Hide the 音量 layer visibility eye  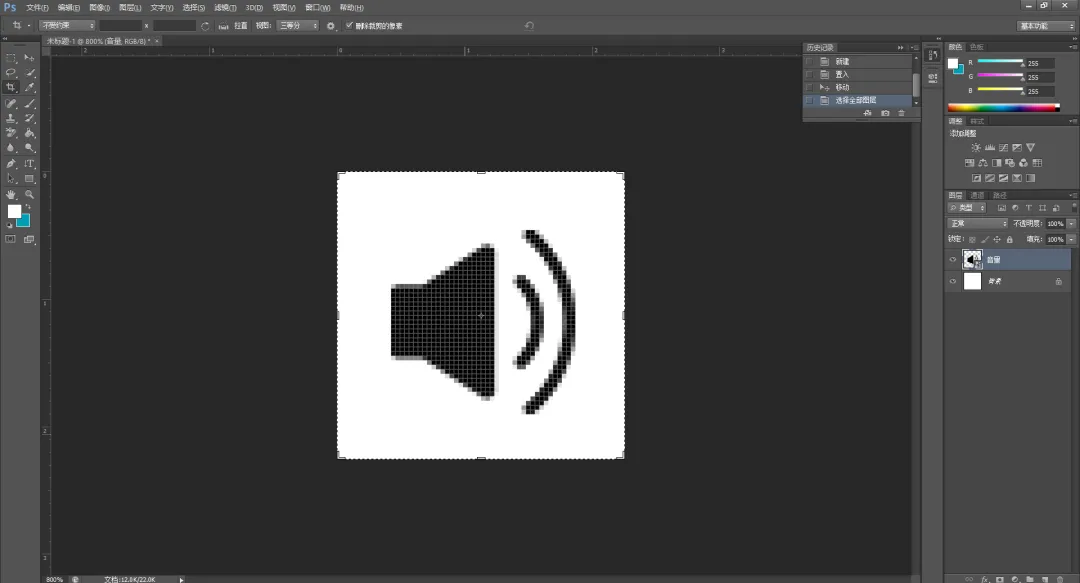pyautogui.click(x=953, y=260)
